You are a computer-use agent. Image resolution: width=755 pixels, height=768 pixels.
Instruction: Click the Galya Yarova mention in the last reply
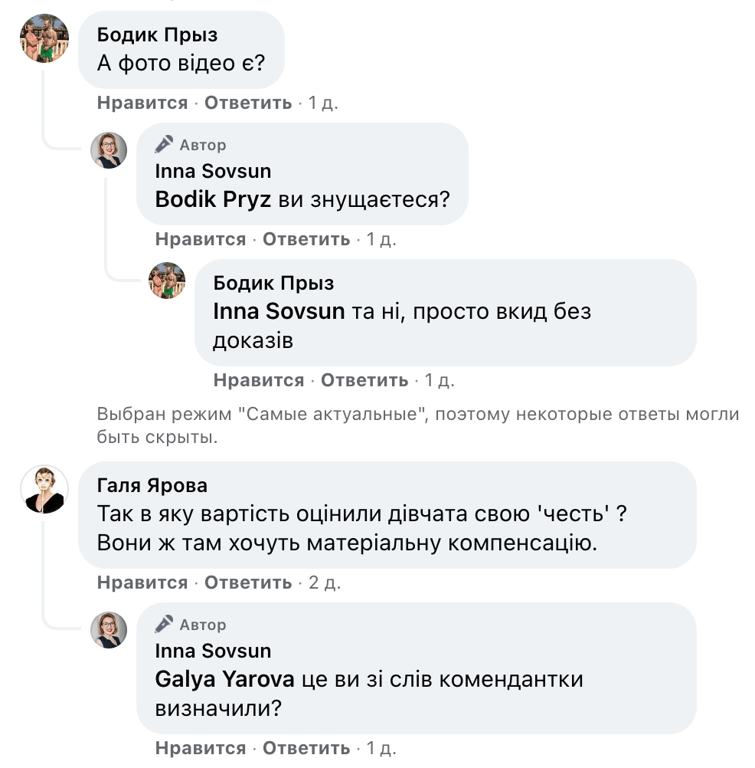(225, 679)
